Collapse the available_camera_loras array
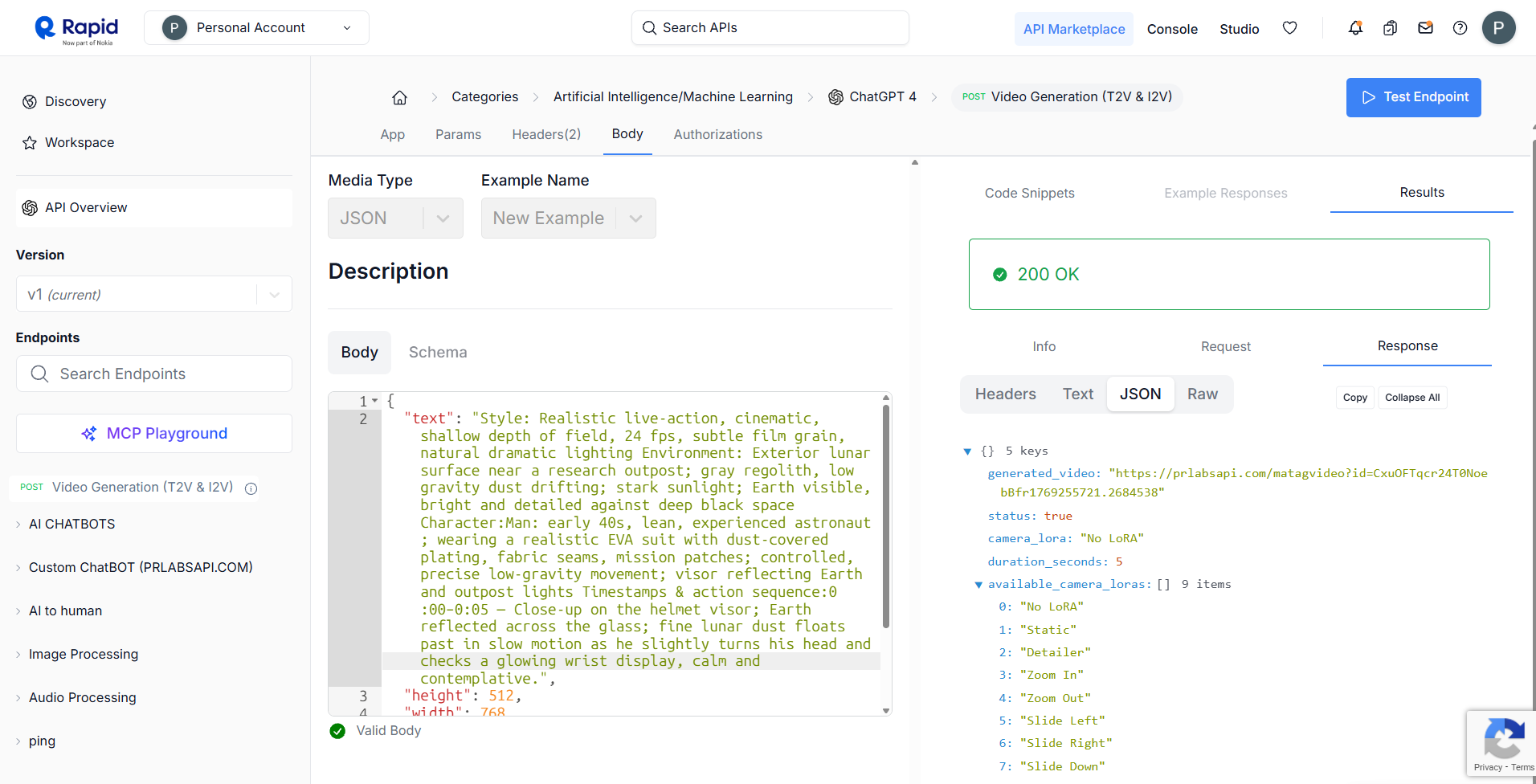Viewport: 1536px width, 784px height. click(x=978, y=584)
